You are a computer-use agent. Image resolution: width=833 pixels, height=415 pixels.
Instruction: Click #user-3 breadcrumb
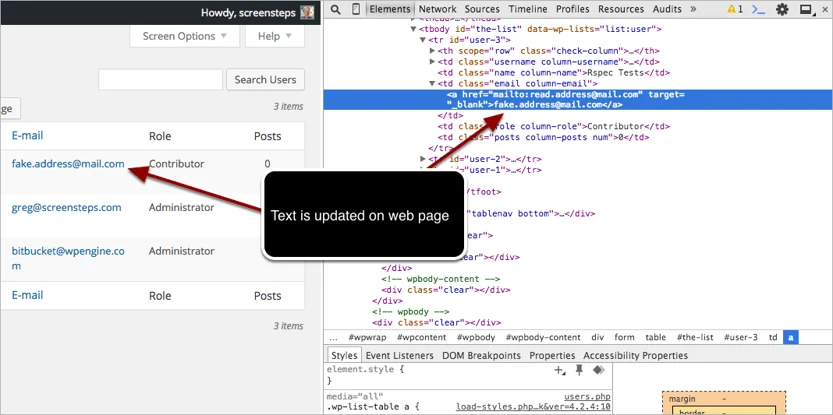(x=741, y=337)
